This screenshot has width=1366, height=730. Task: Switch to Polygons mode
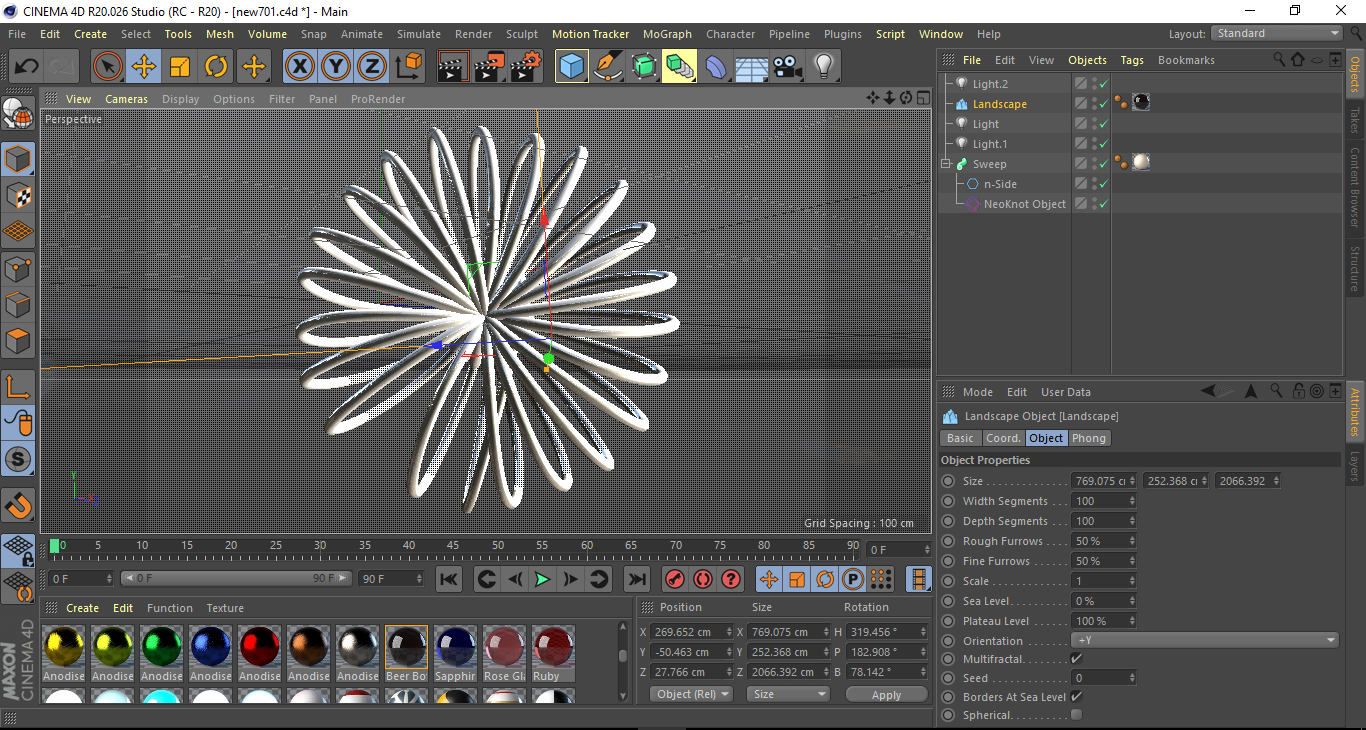click(x=18, y=341)
